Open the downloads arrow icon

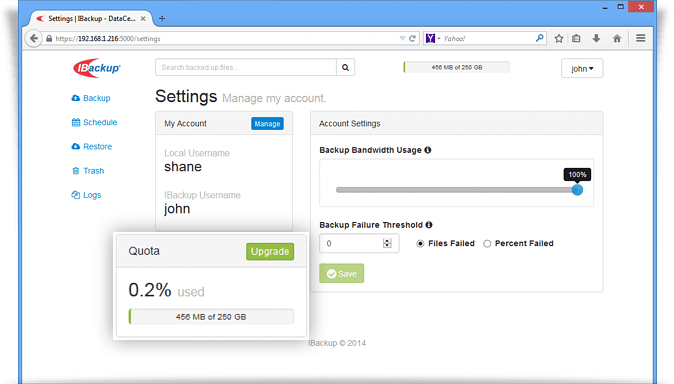pos(596,38)
